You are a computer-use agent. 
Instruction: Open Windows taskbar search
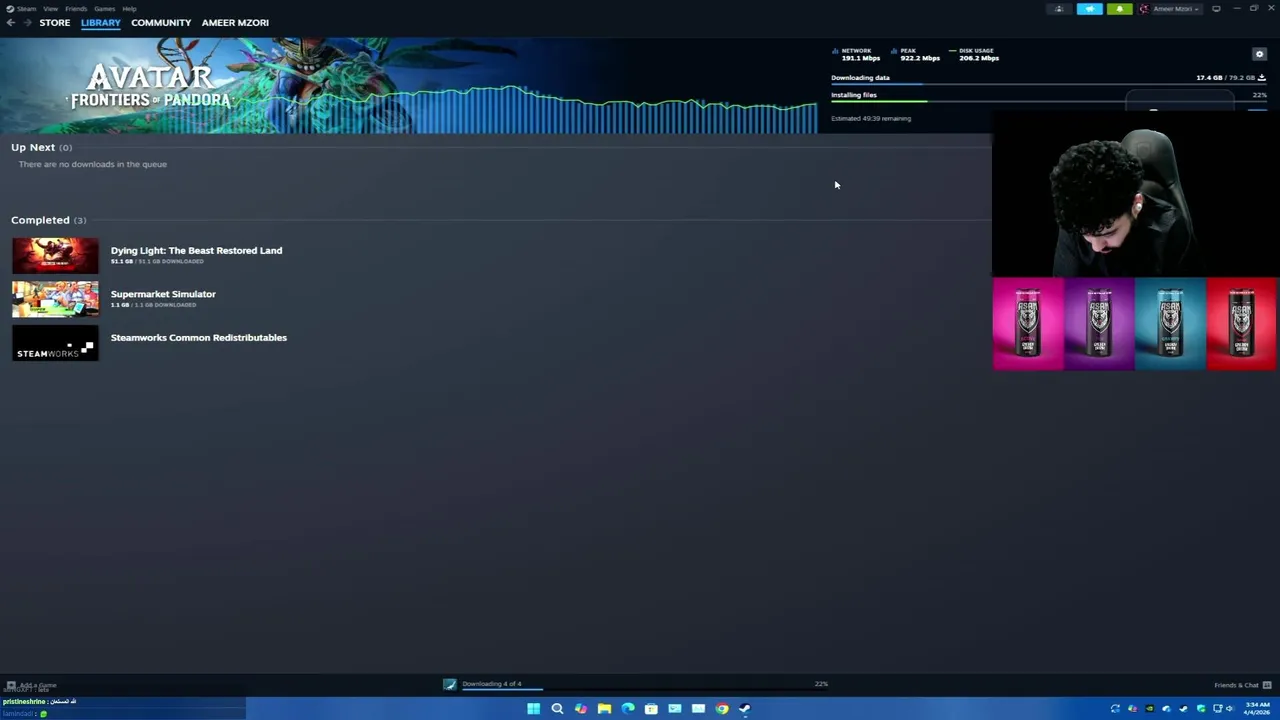tap(557, 708)
